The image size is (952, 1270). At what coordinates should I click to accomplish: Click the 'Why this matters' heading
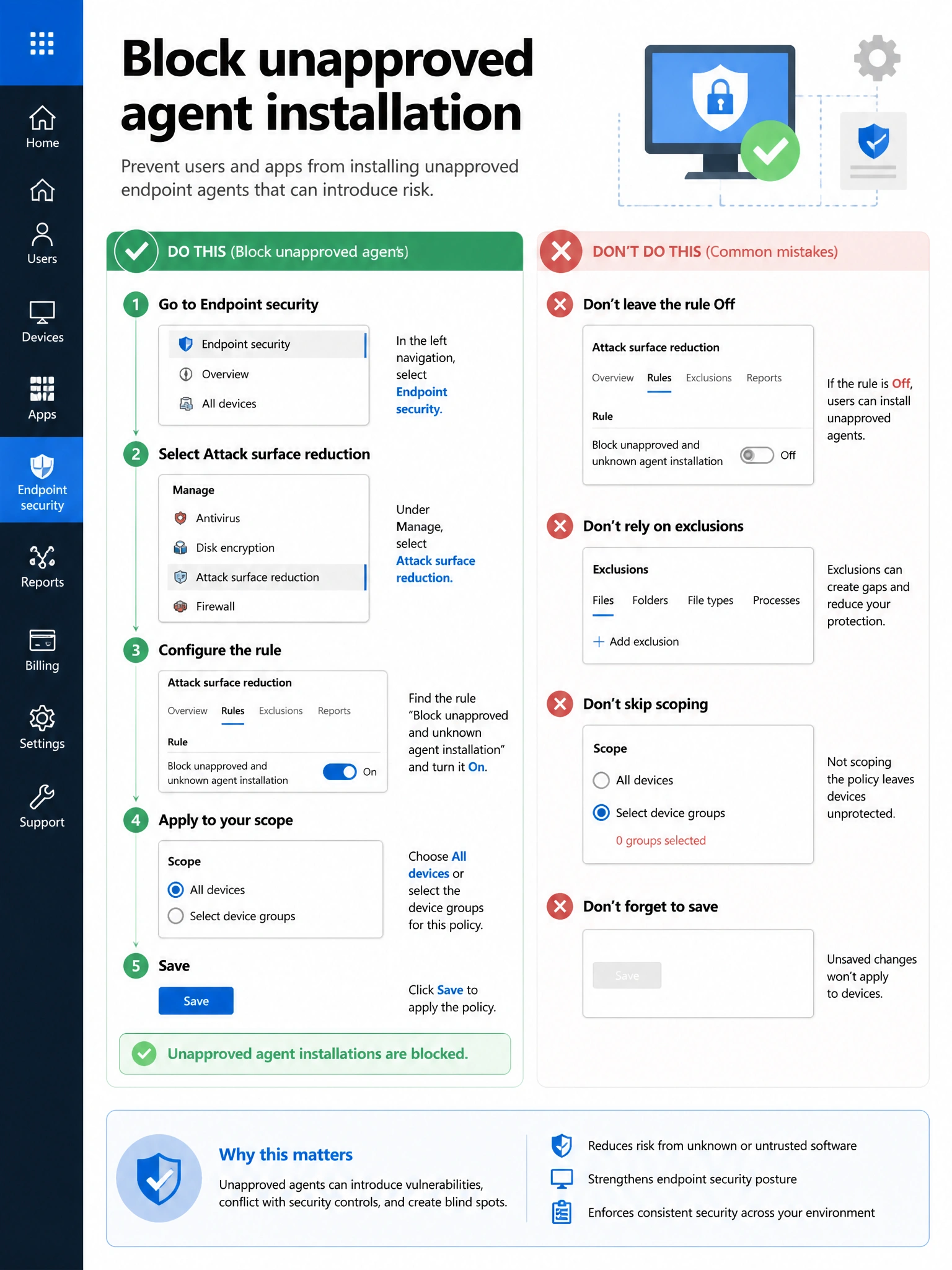click(x=286, y=1155)
